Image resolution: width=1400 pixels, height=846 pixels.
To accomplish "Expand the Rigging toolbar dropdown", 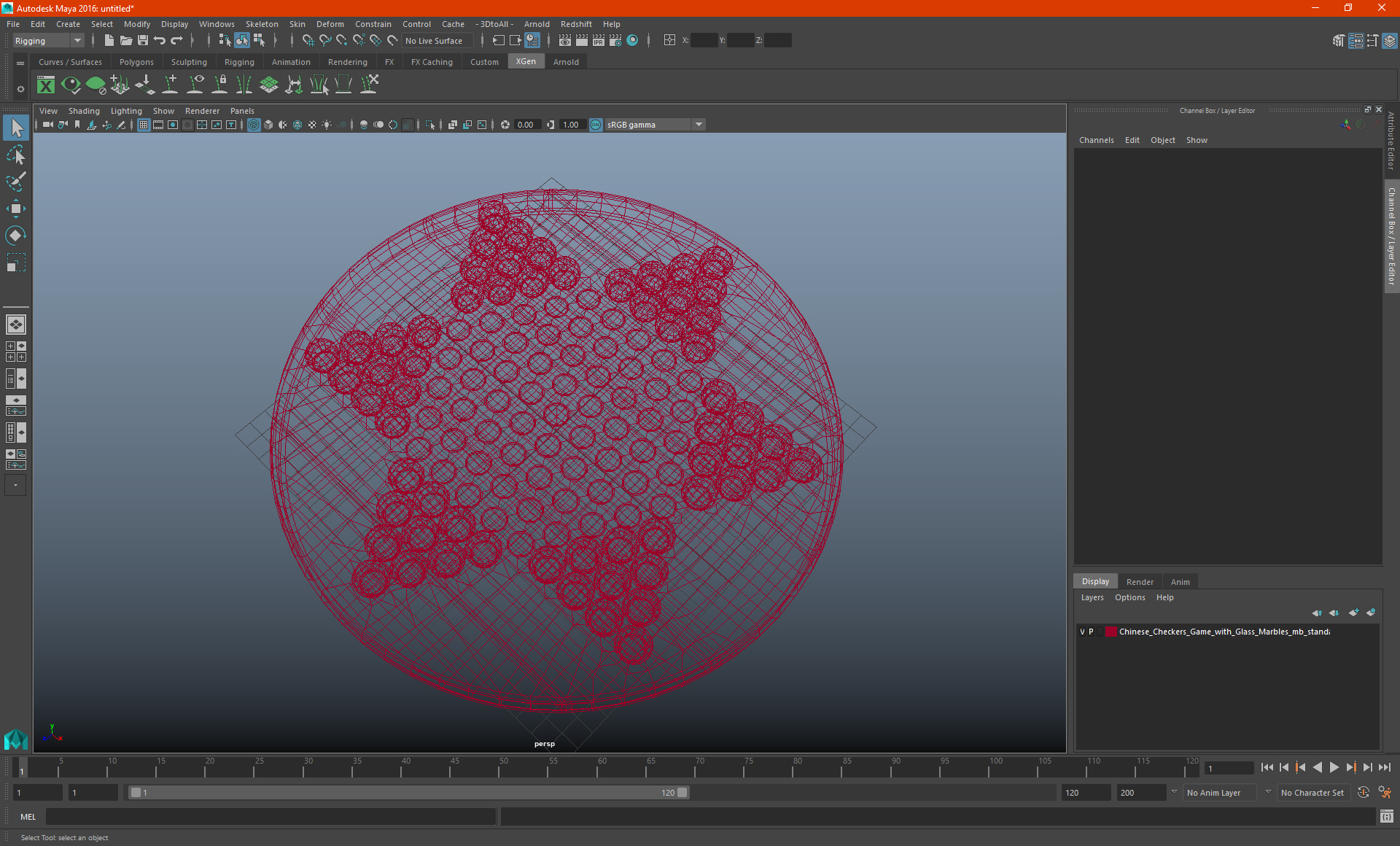I will (x=76, y=40).
